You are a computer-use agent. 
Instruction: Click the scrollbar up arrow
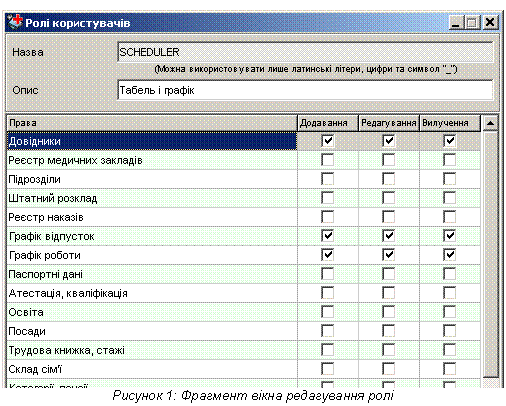[490, 123]
